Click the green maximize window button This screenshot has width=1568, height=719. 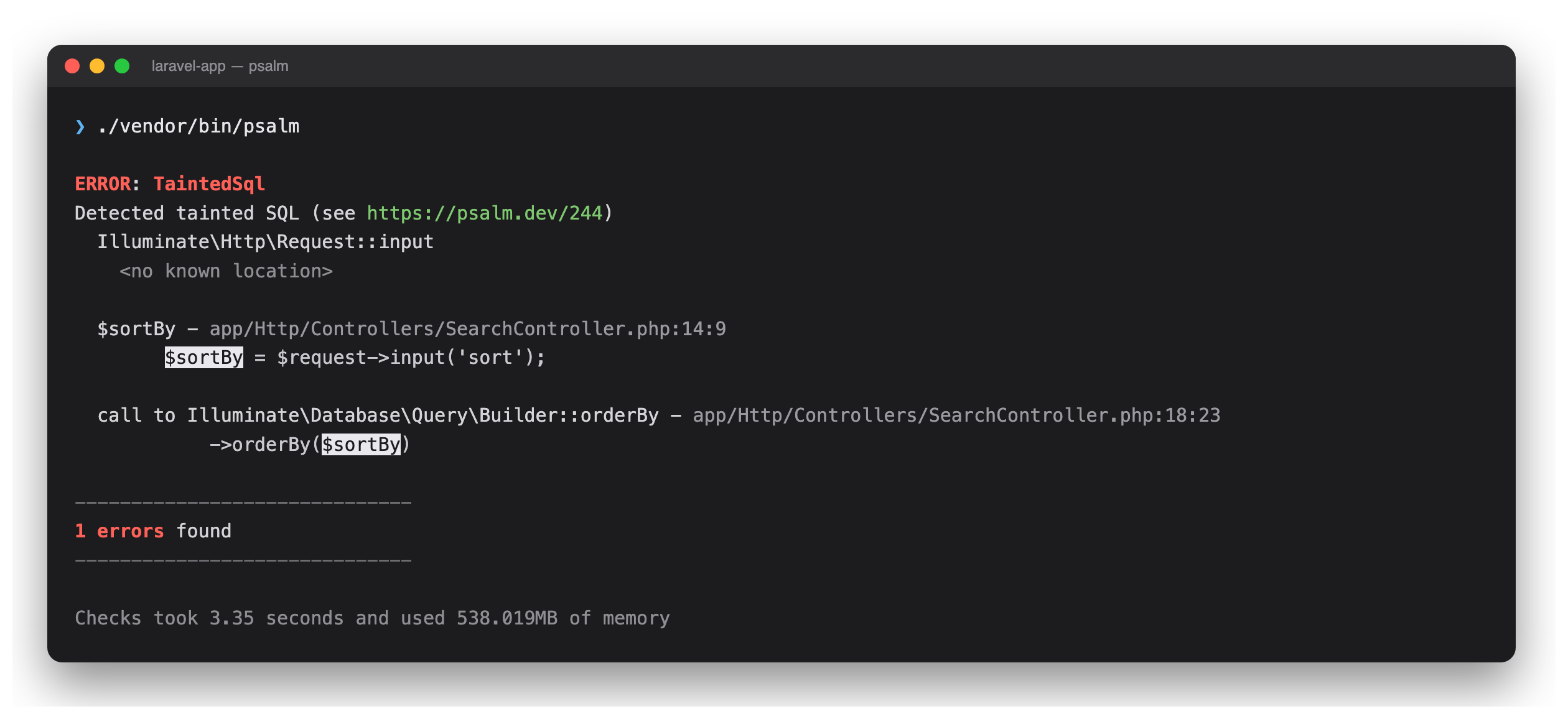coord(122,66)
